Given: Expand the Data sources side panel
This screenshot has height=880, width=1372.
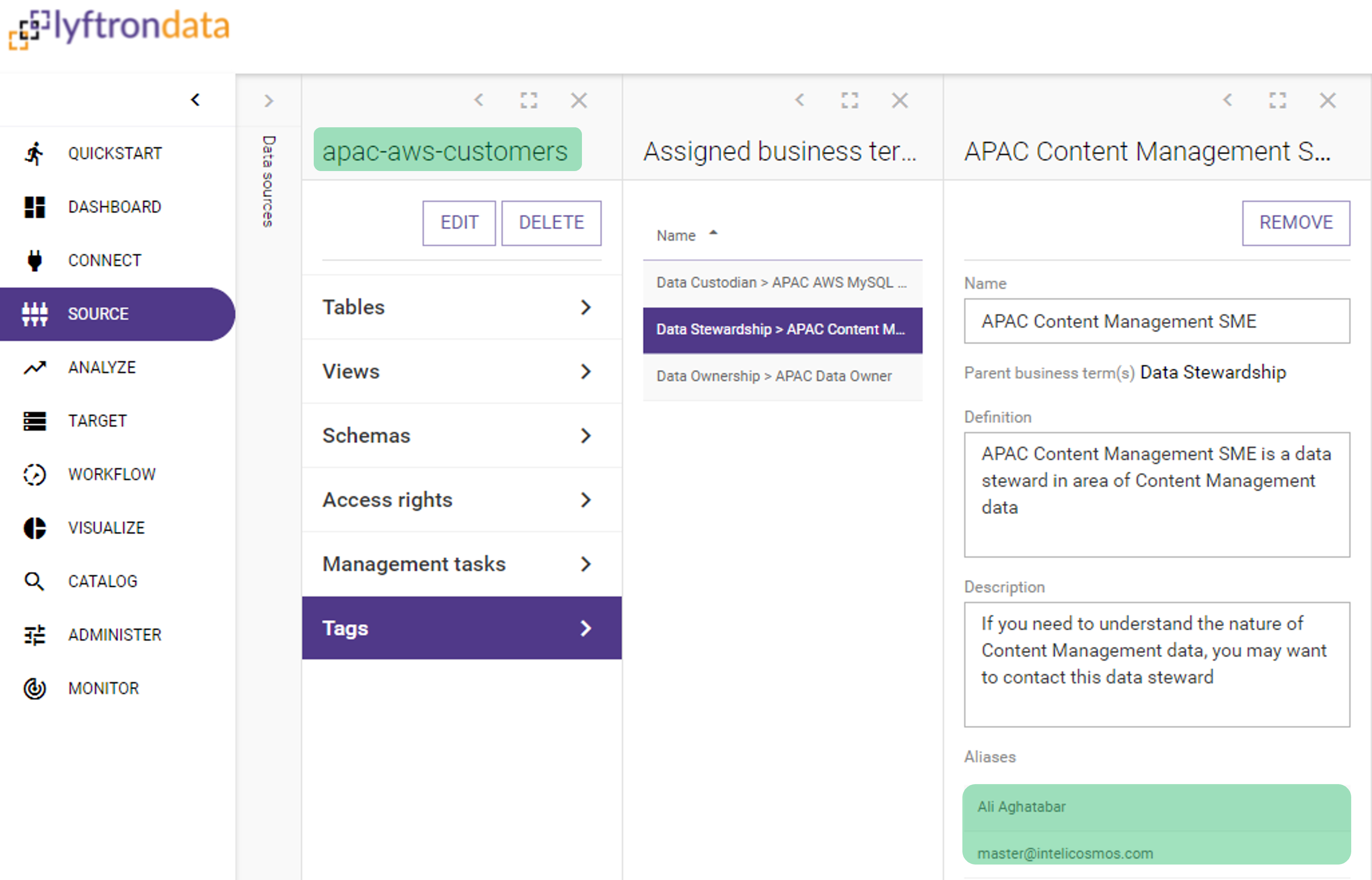Looking at the screenshot, I should click(269, 101).
